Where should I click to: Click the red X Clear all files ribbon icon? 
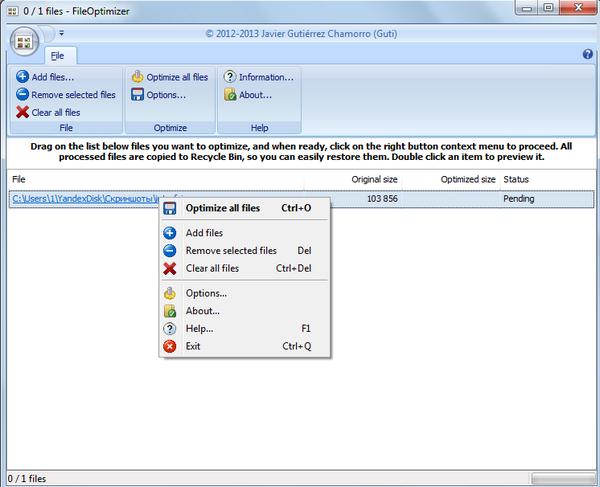(x=22, y=112)
